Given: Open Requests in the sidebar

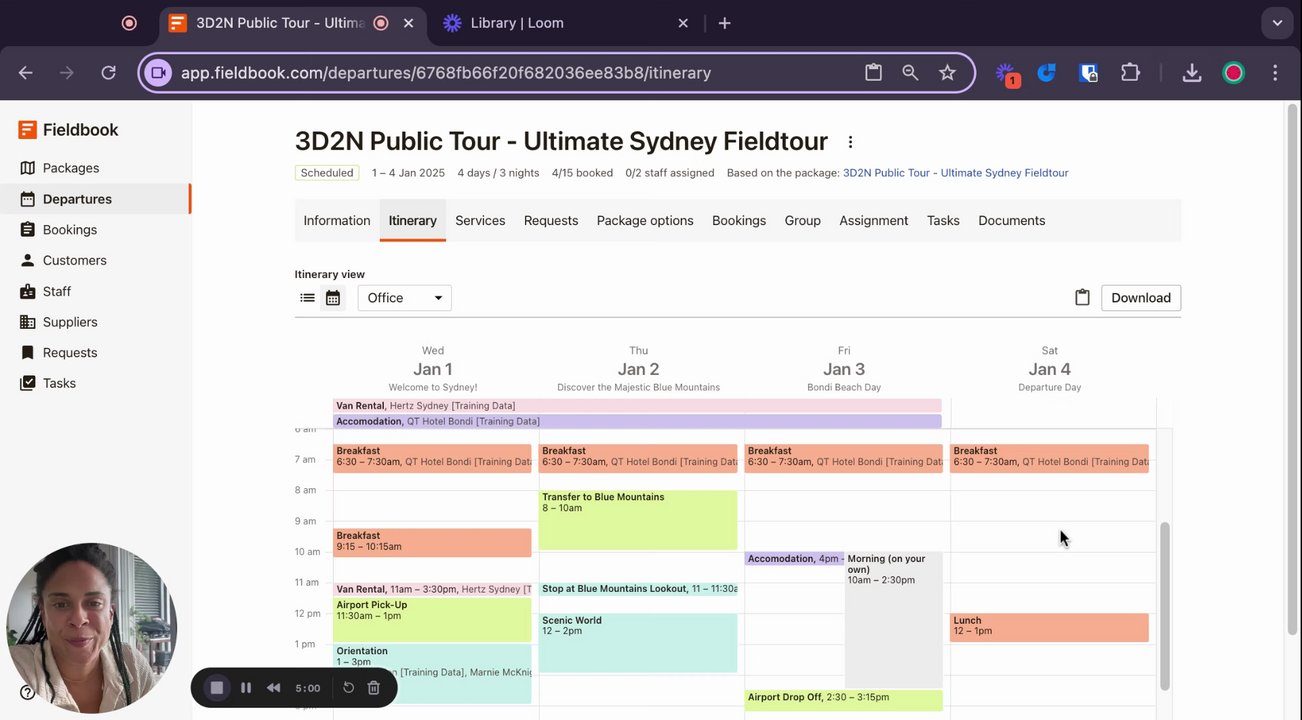Looking at the screenshot, I should (x=69, y=352).
